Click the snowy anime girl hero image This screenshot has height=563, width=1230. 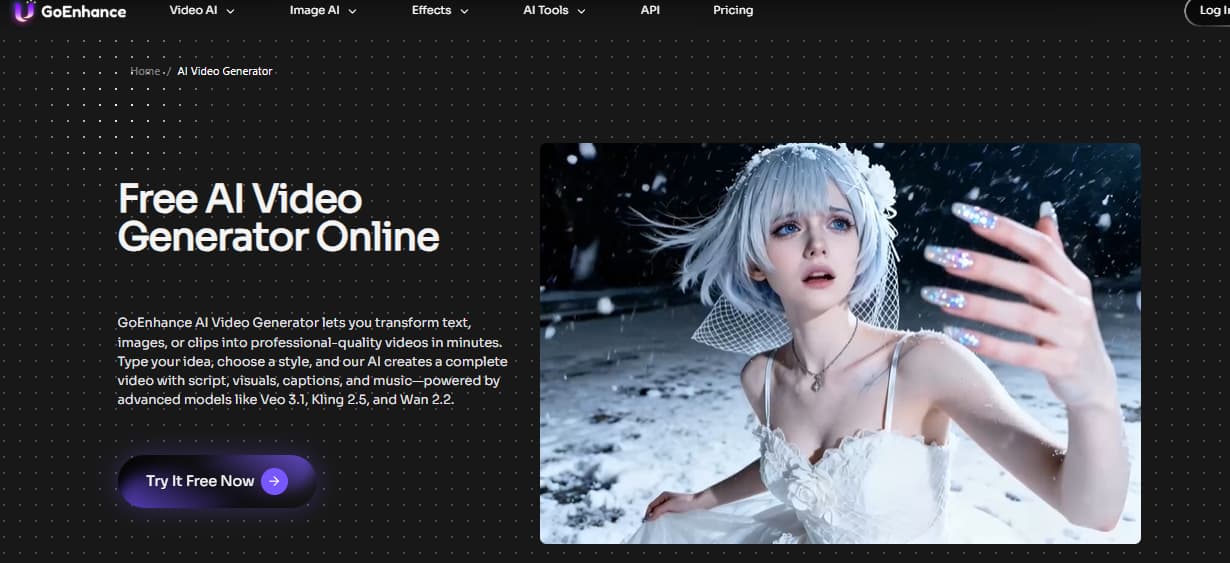click(x=840, y=343)
